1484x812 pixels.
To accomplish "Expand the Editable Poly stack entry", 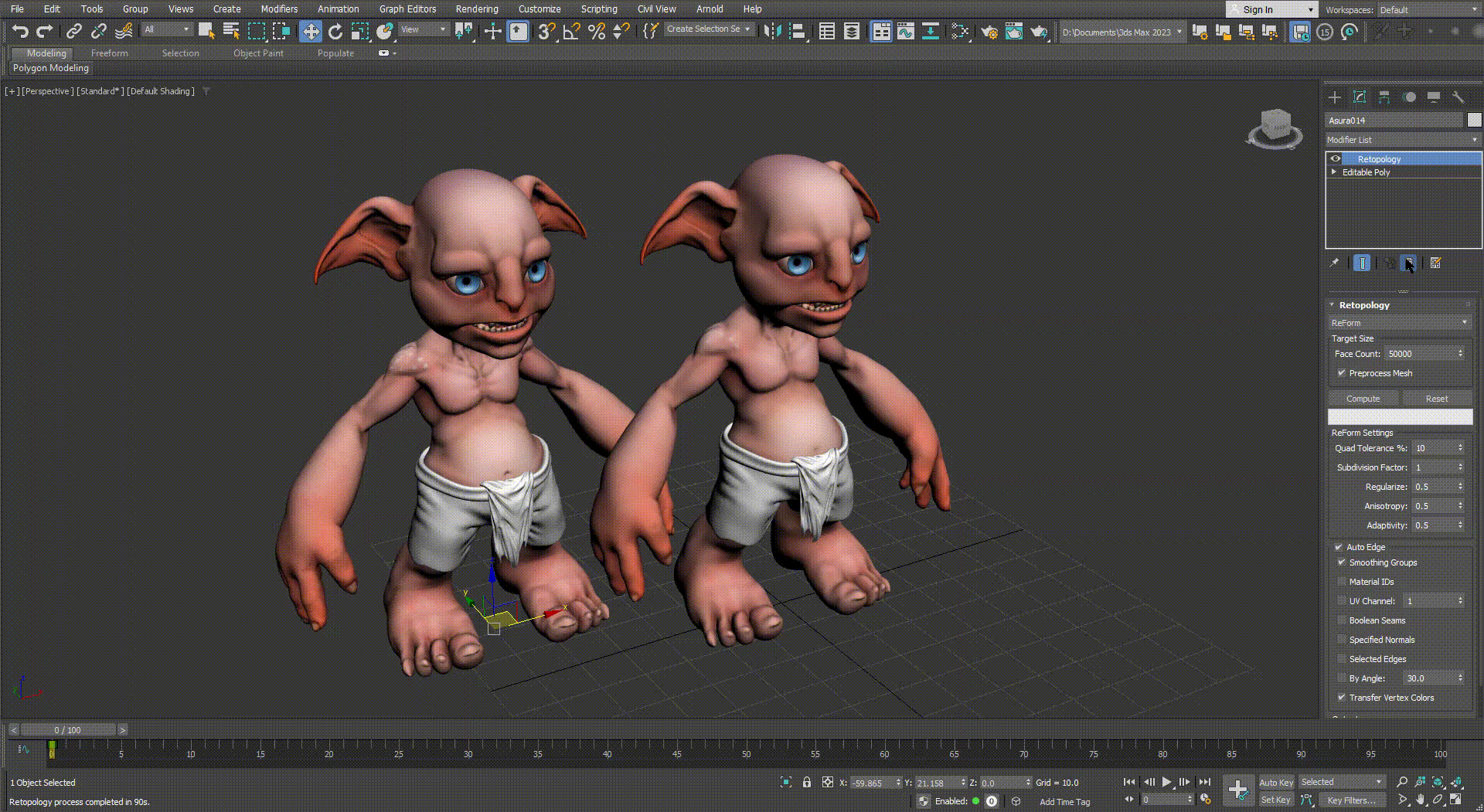I will pos(1334,172).
